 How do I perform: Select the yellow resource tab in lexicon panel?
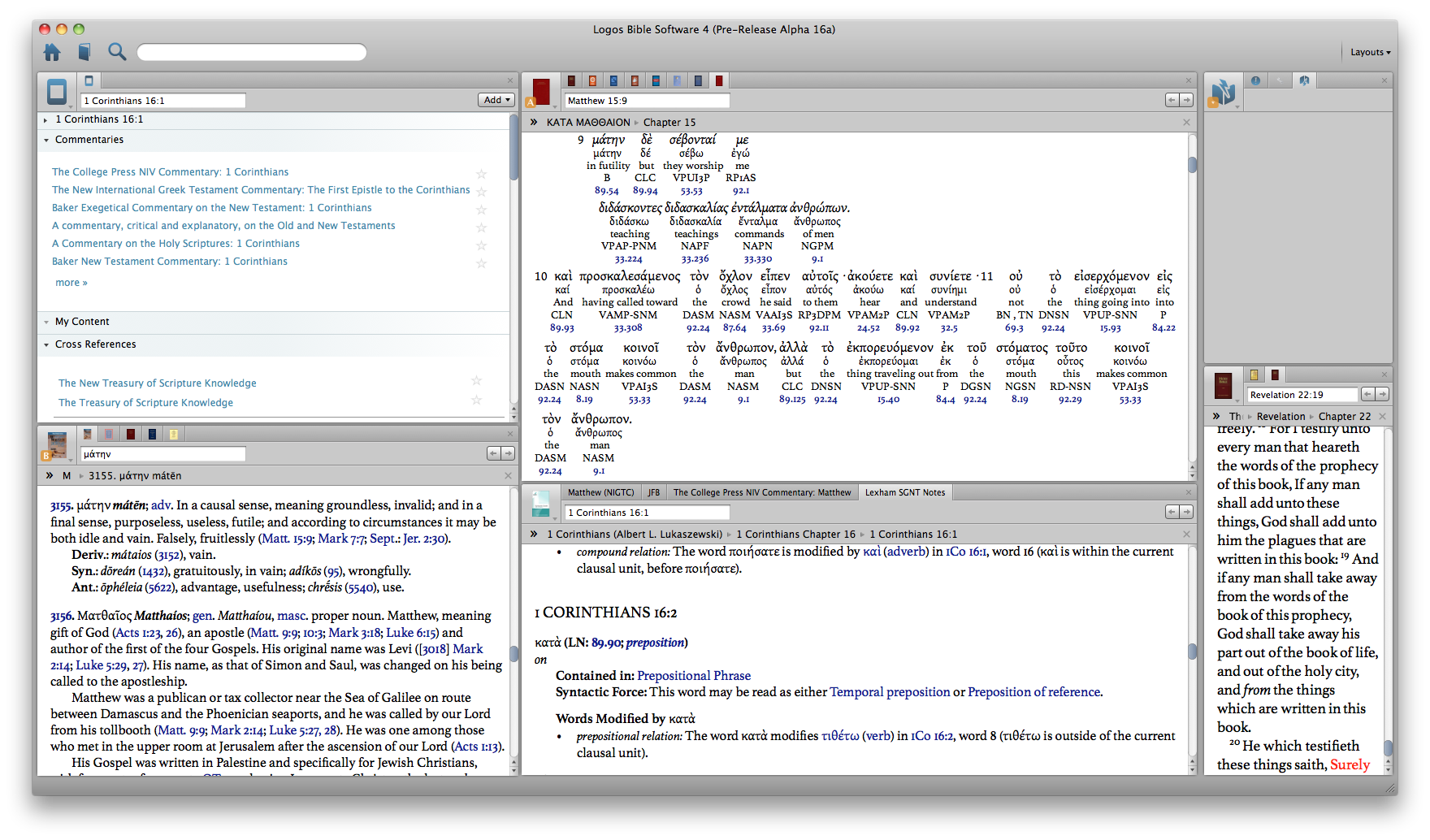(x=173, y=434)
